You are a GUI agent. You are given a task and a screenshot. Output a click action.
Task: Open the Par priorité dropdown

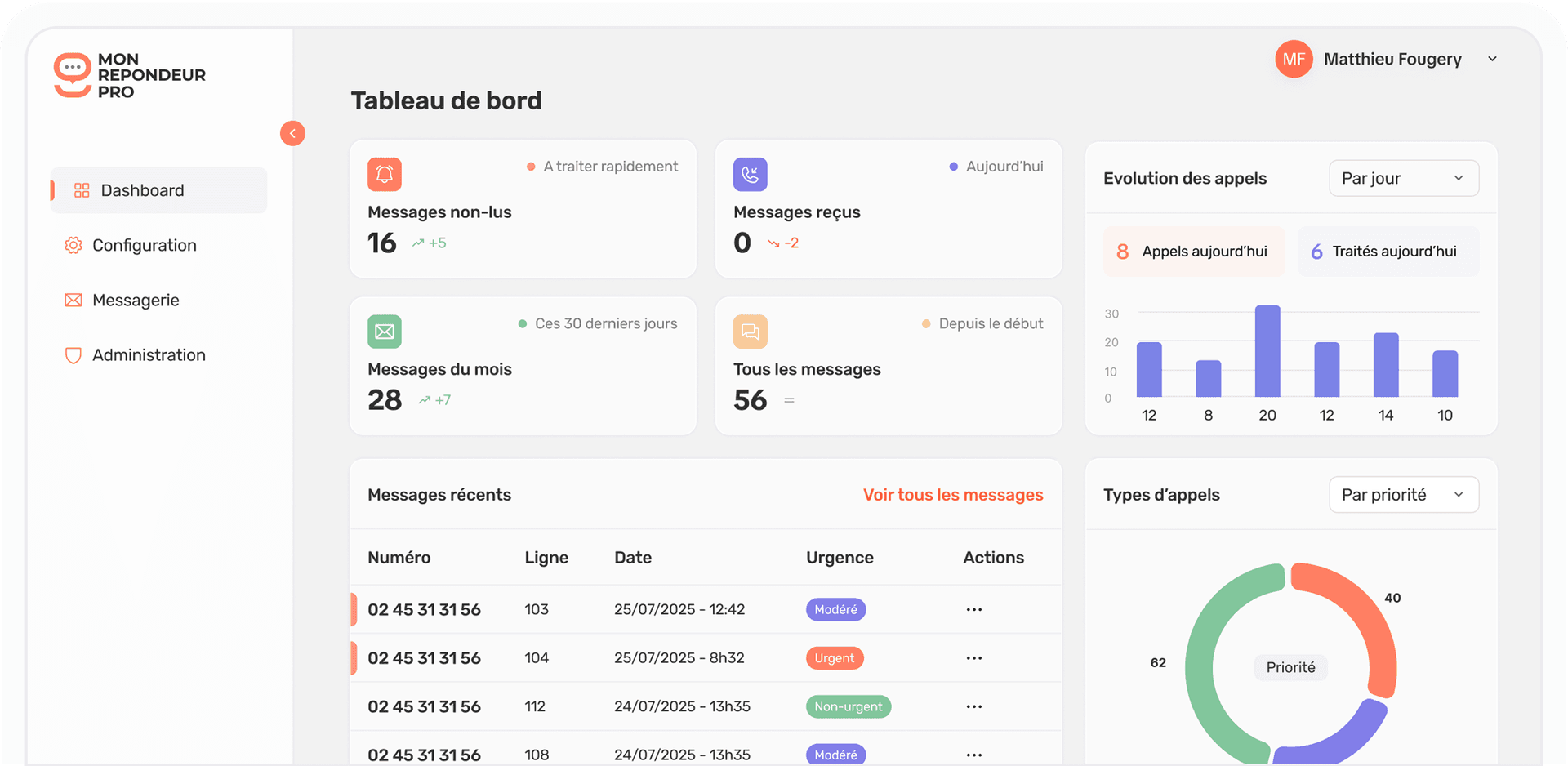coord(1403,494)
